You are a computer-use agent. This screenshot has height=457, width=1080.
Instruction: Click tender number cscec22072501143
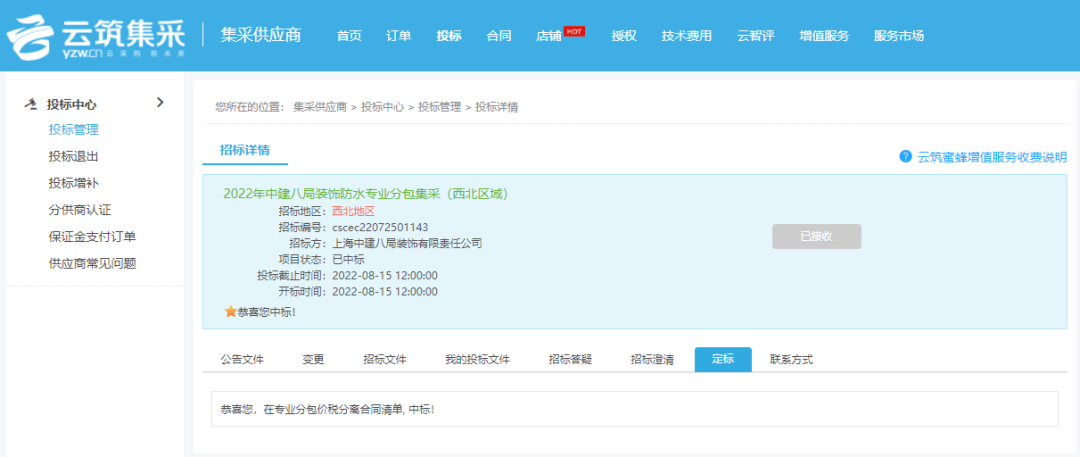click(x=380, y=227)
